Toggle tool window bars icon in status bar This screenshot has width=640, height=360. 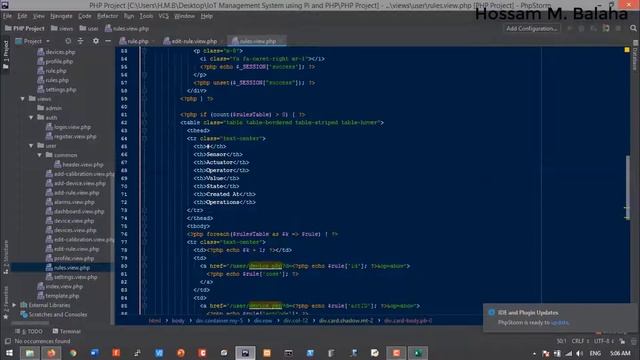pos(7,341)
